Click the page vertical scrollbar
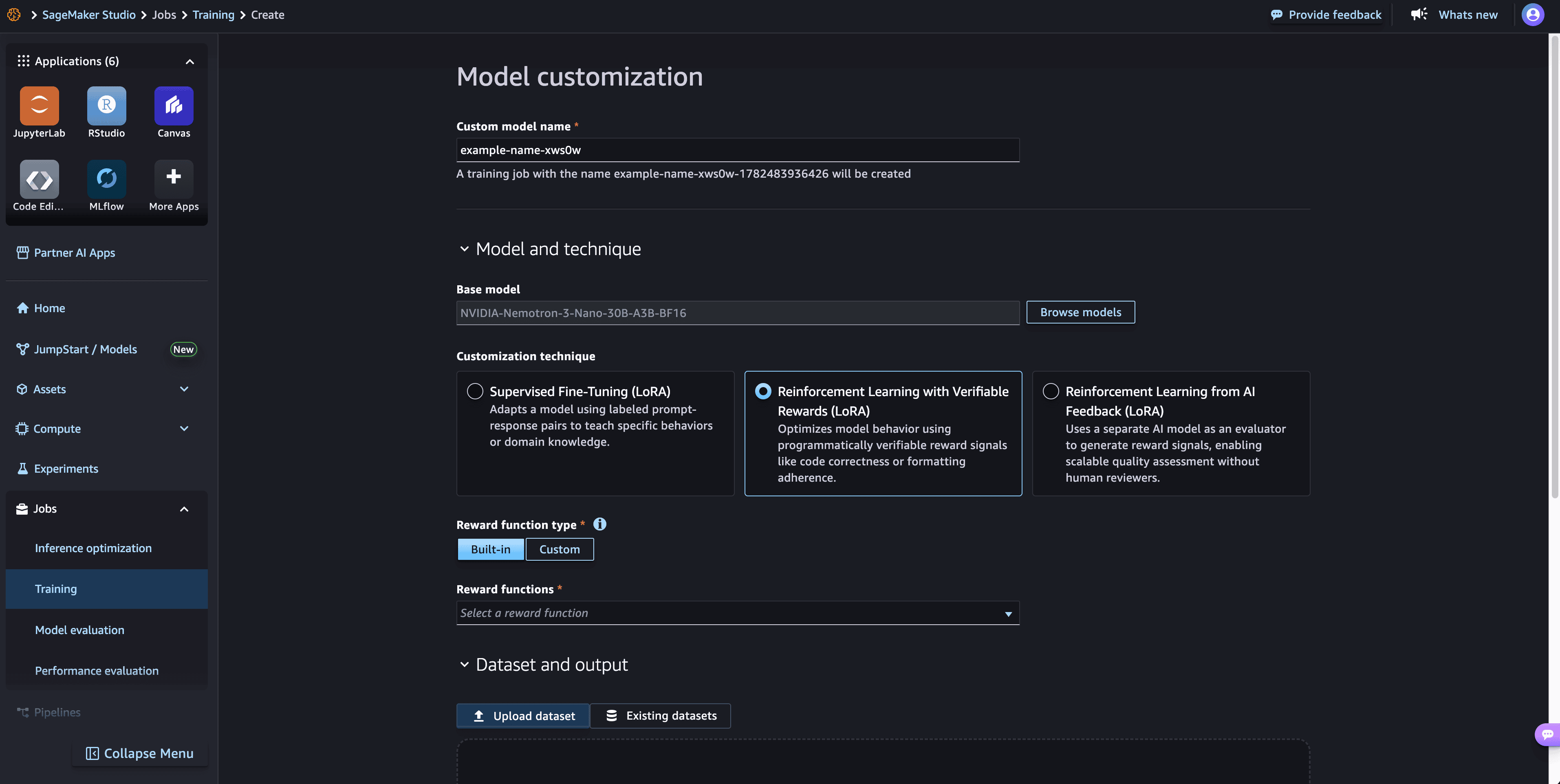Viewport: 1560px width, 784px height. coord(1554,266)
